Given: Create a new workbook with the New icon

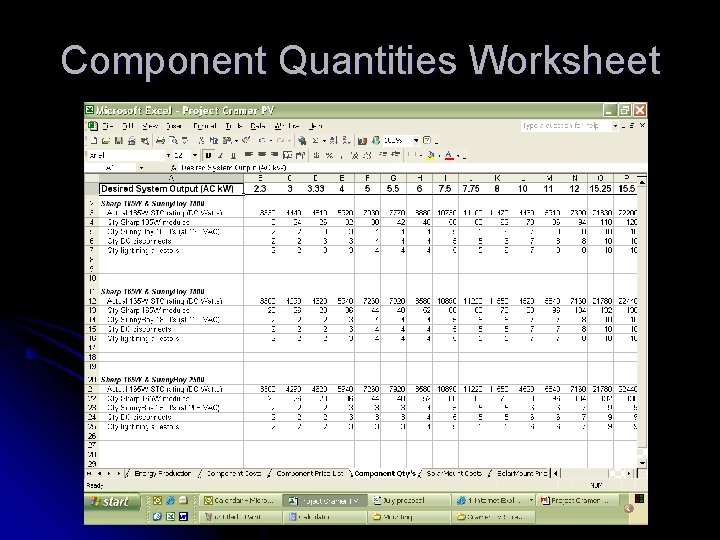Looking at the screenshot, I should [94, 141].
